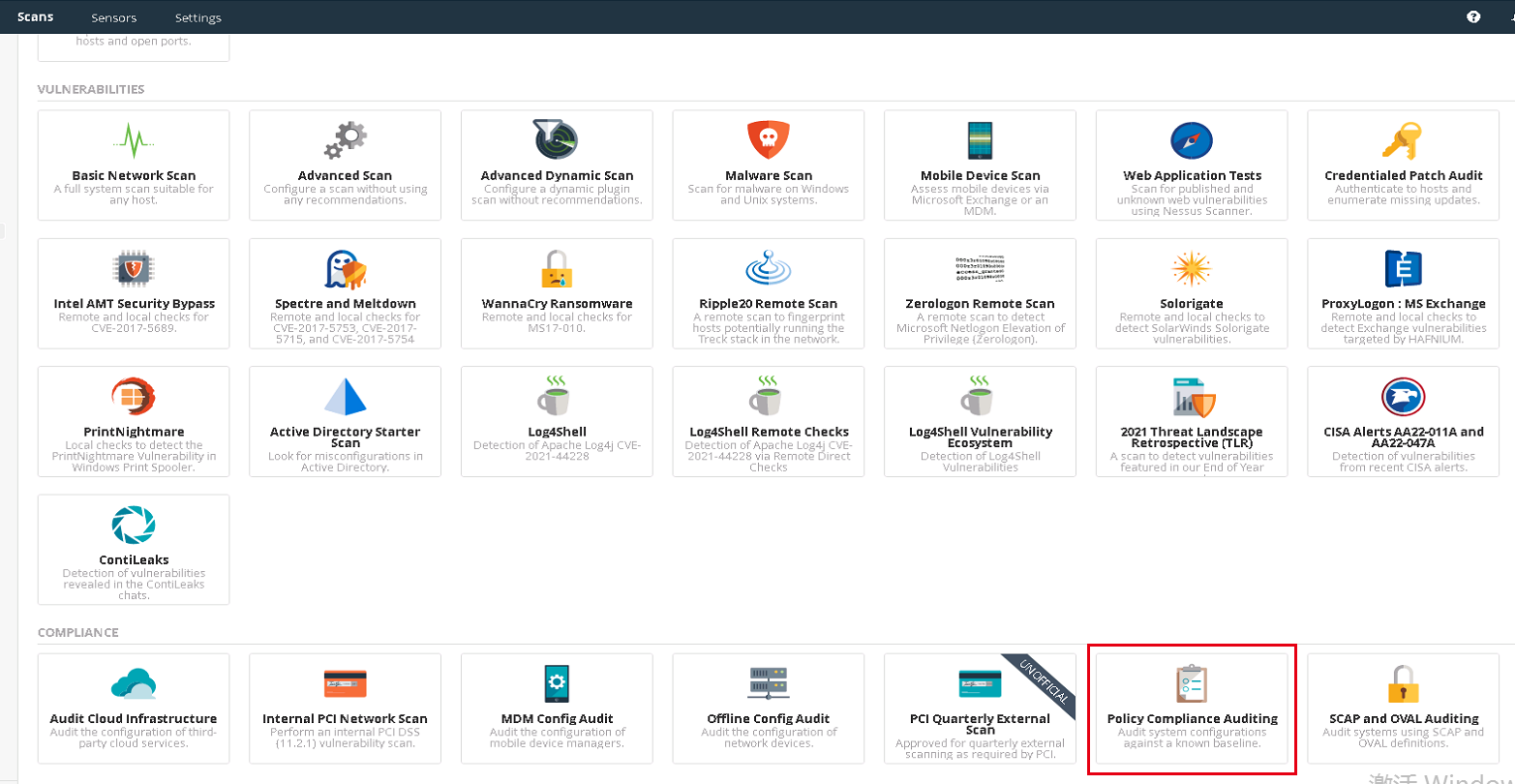Click the Offline Config Audit title
1515x784 pixels.
click(x=769, y=718)
